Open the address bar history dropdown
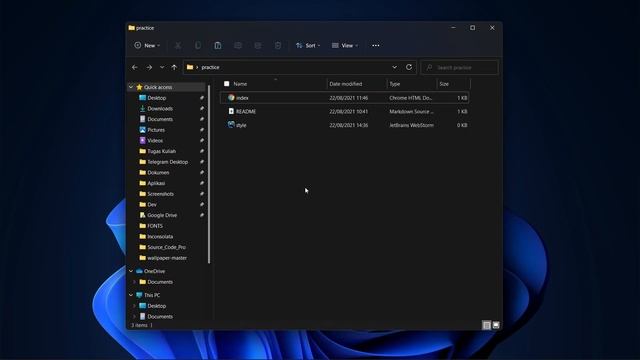640x360 pixels. point(394,67)
